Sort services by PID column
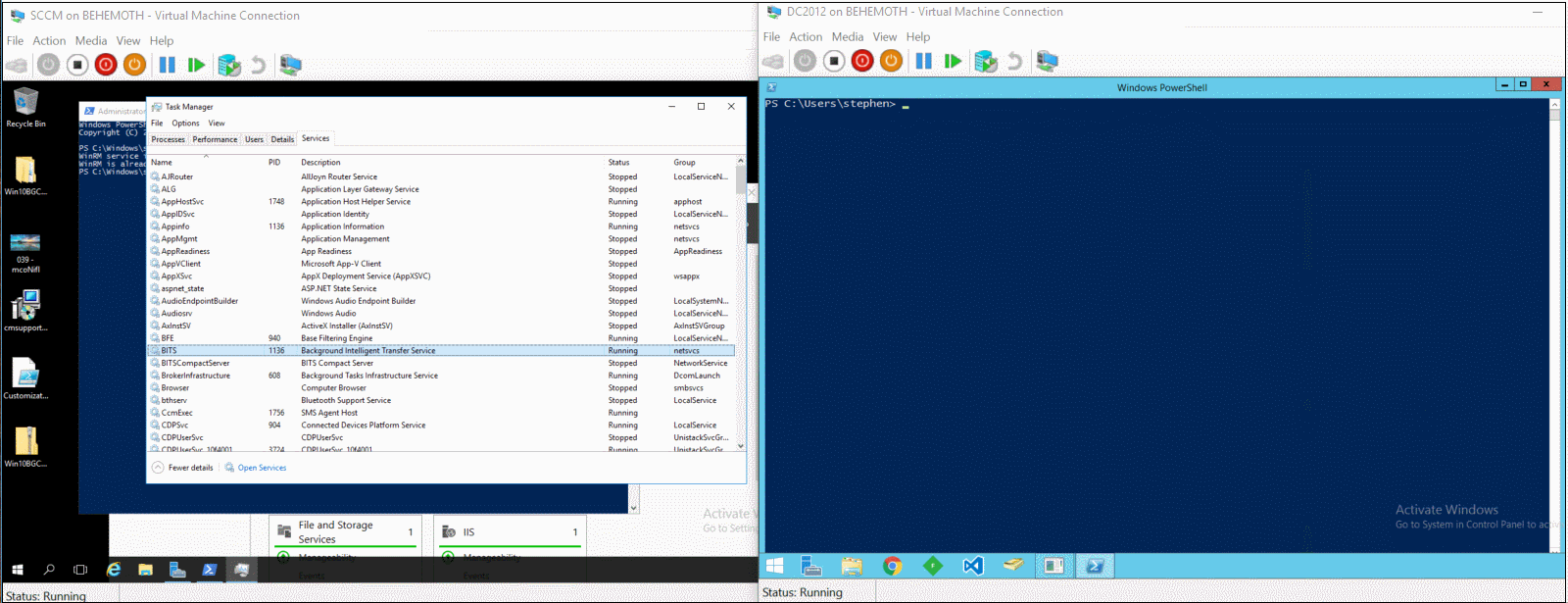This screenshot has height=603, width=1568. (x=274, y=163)
